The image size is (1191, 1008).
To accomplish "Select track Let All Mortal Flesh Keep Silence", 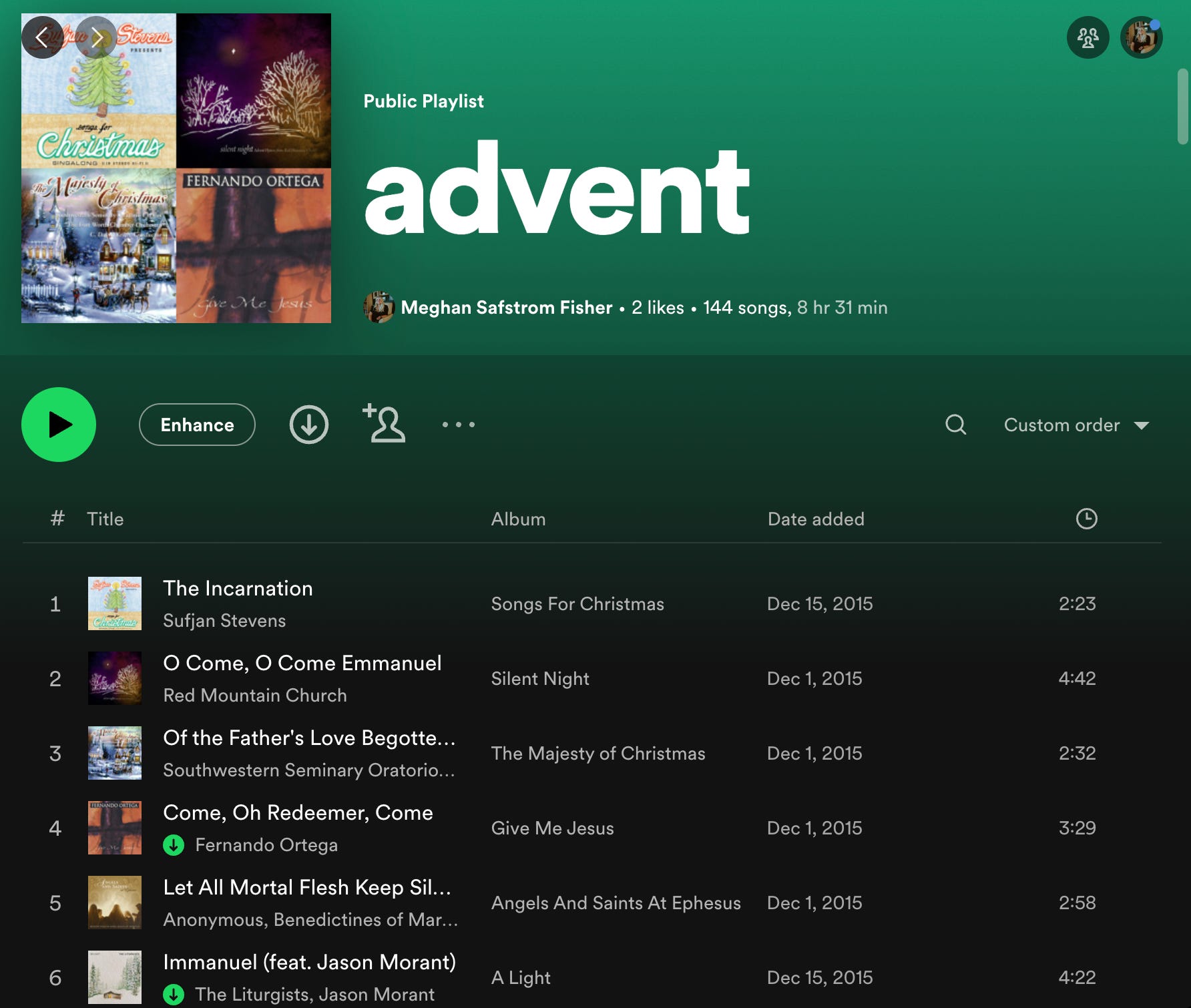I will coord(307,887).
